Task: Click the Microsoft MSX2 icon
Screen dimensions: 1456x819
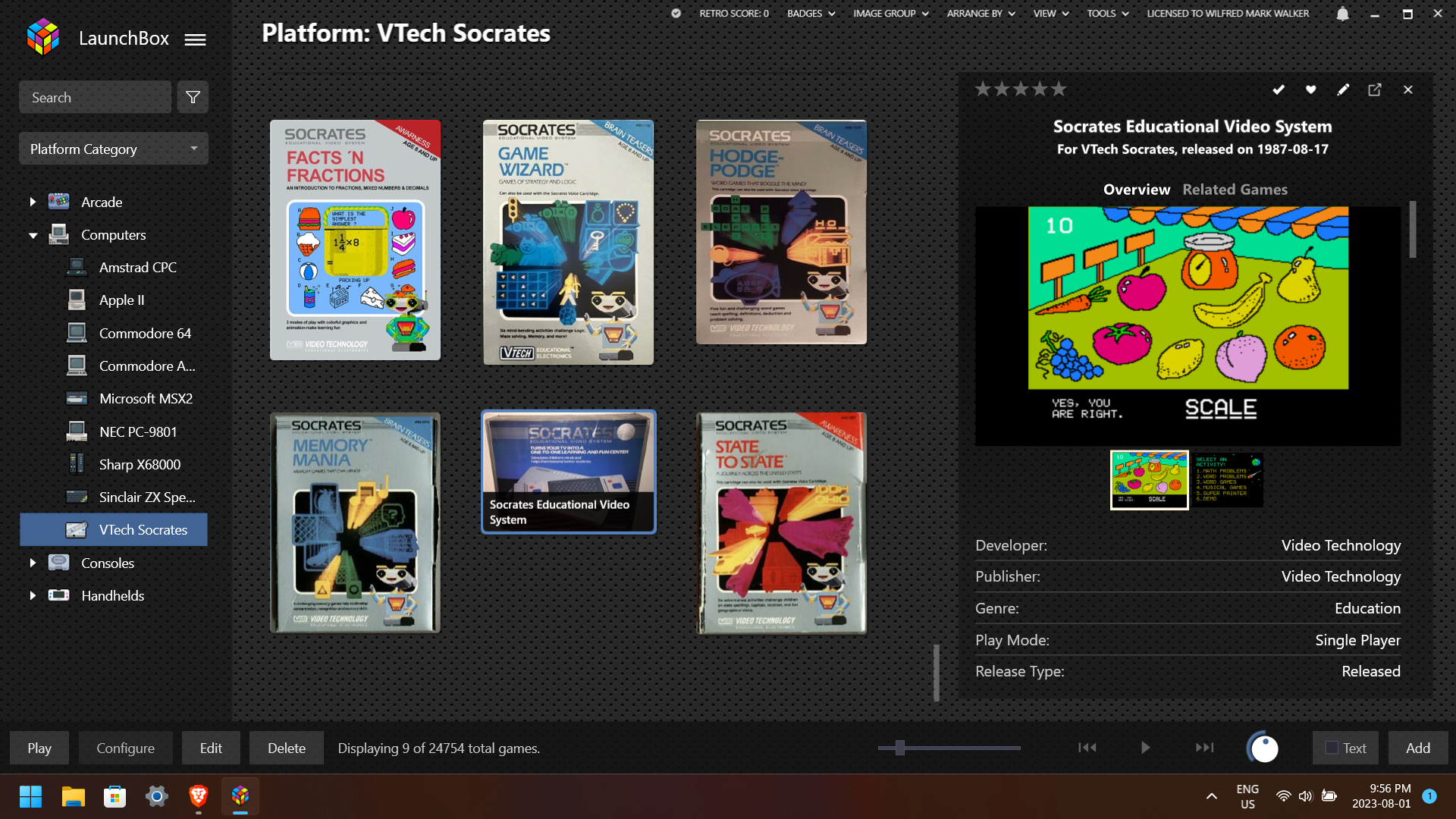Action: 77,398
